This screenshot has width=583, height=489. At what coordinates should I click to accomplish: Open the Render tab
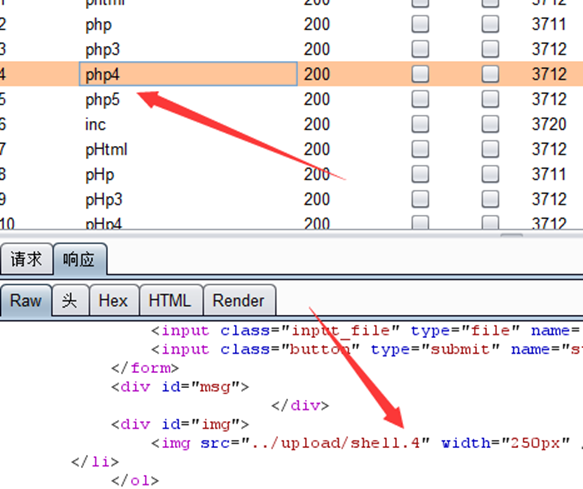coord(239,300)
